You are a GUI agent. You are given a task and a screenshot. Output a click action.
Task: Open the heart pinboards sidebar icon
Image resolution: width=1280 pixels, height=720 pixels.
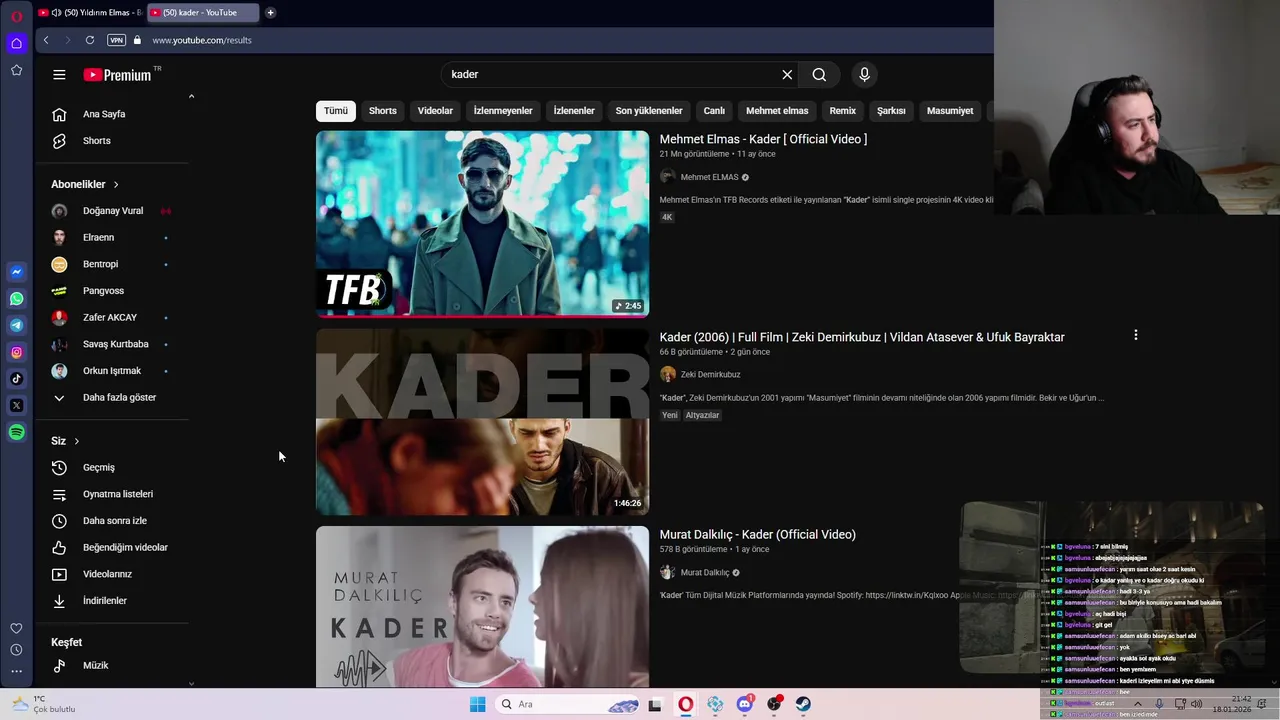coord(16,628)
